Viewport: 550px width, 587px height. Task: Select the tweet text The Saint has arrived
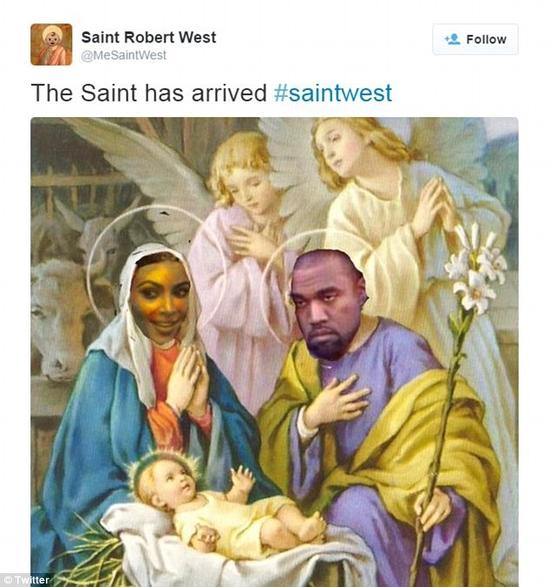[149, 92]
